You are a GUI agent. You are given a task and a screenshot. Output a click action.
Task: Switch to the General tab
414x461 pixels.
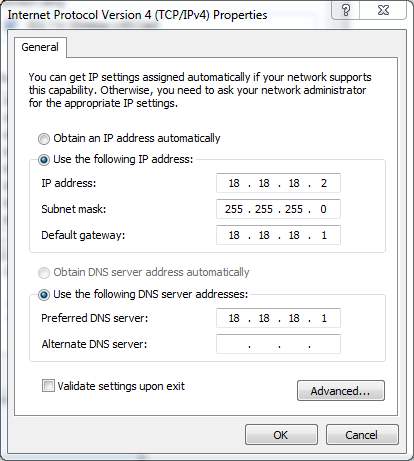40,47
